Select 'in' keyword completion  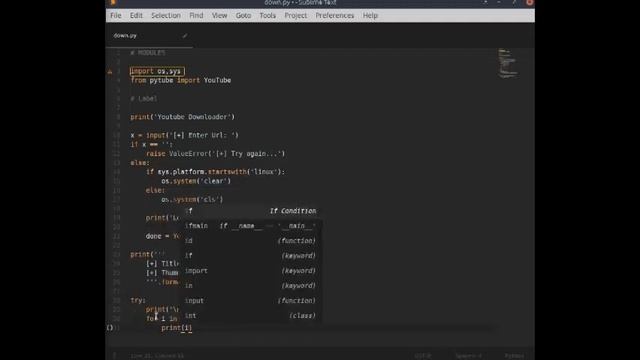[251, 286]
